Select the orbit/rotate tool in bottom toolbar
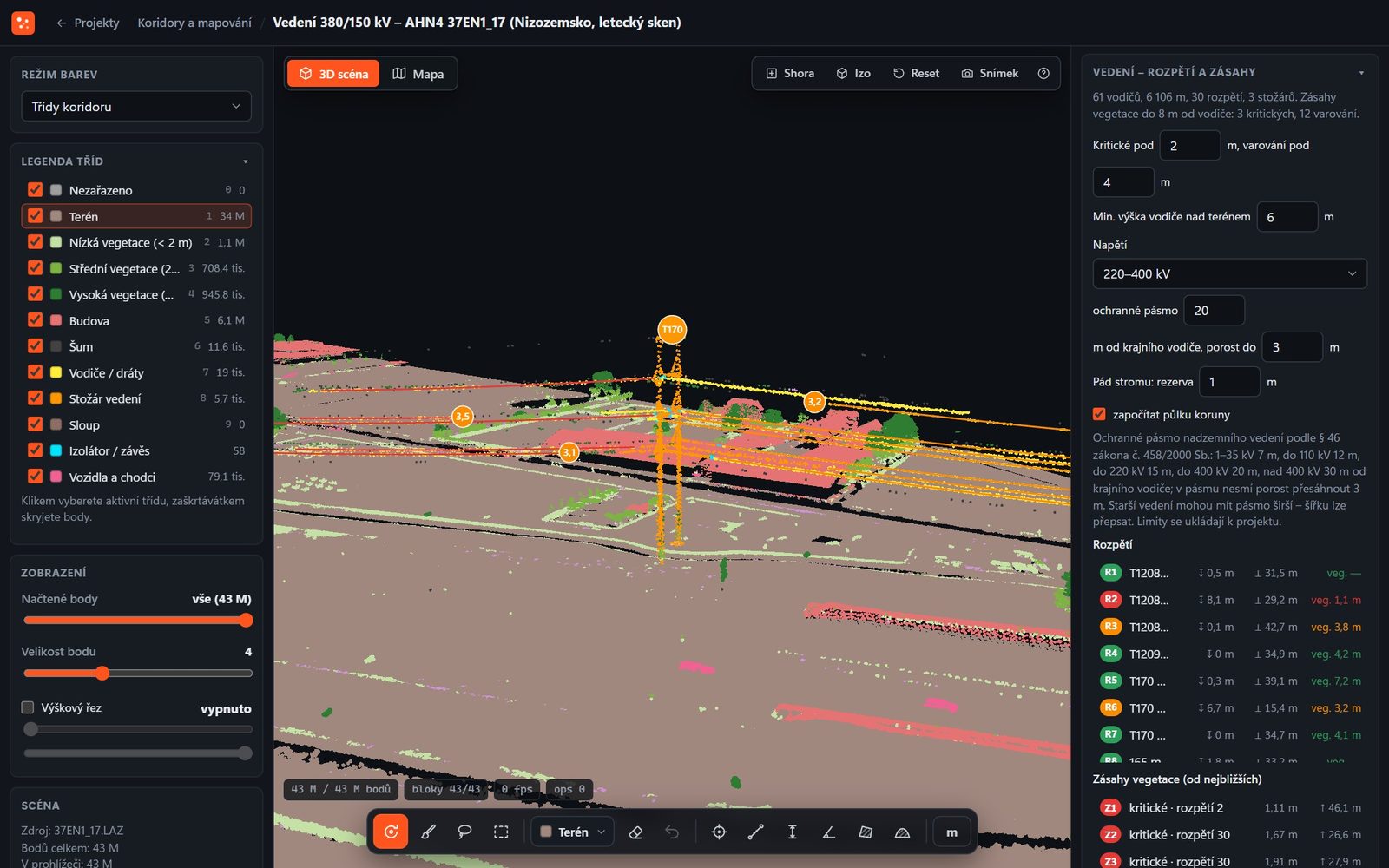Viewport: 1389px width, 868px height. click(x=392, y=832)
